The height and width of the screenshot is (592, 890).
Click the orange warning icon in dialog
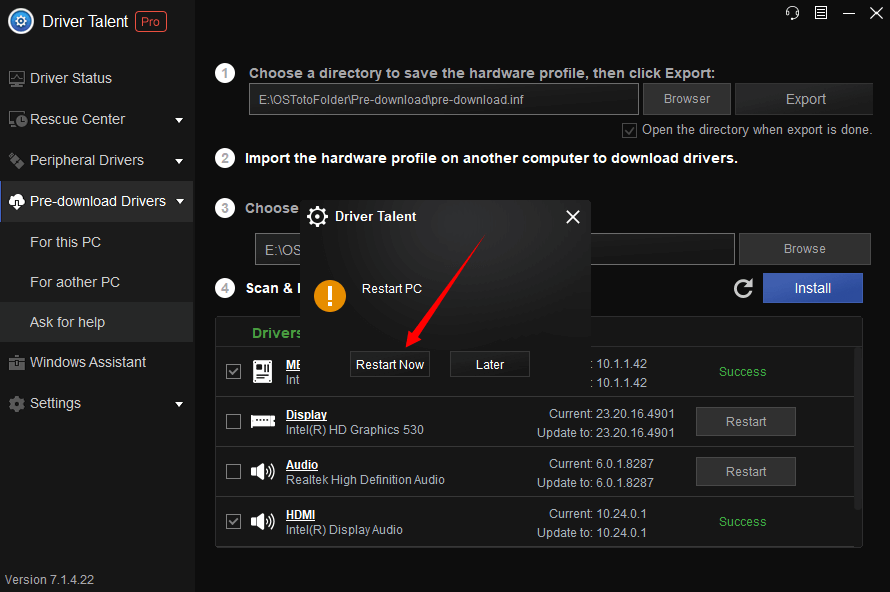pos(330,296)
